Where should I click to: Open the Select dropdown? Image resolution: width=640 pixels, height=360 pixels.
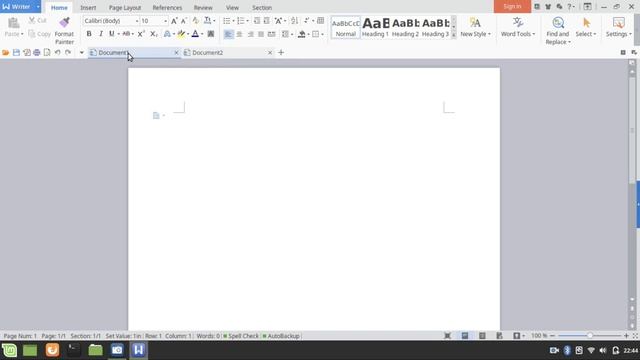tap(586, 34)
